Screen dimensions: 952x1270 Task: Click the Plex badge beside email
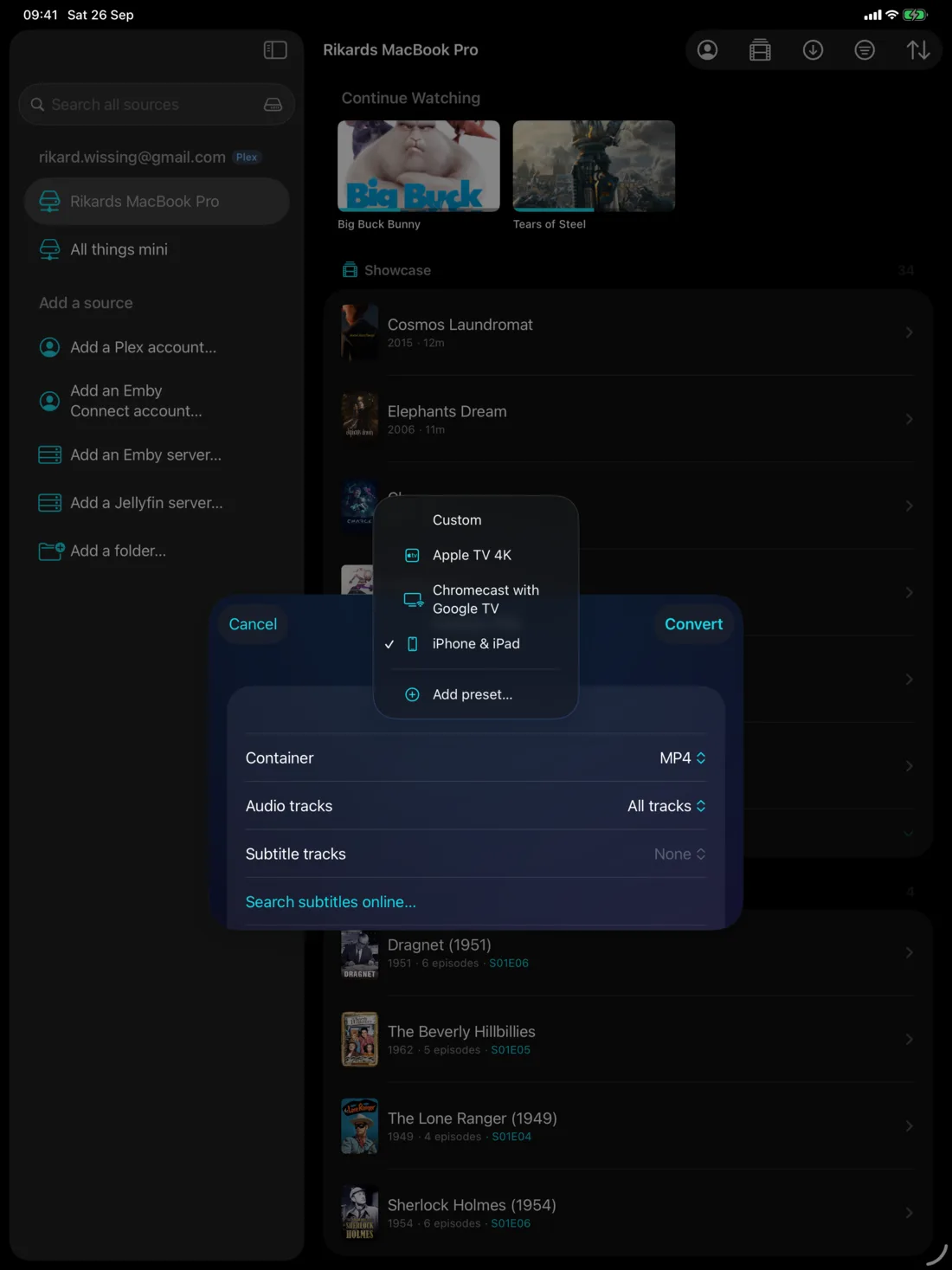coord(247,158)
